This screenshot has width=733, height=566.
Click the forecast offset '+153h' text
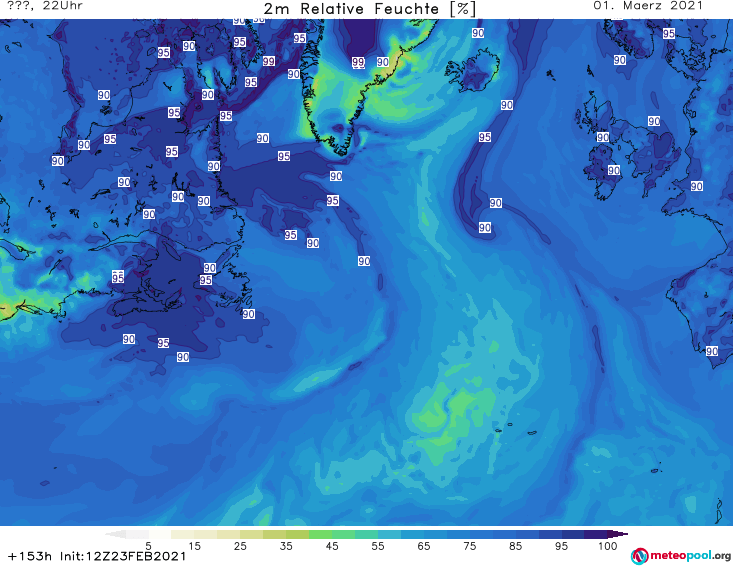pyautogui.click(x=30, y=556)
